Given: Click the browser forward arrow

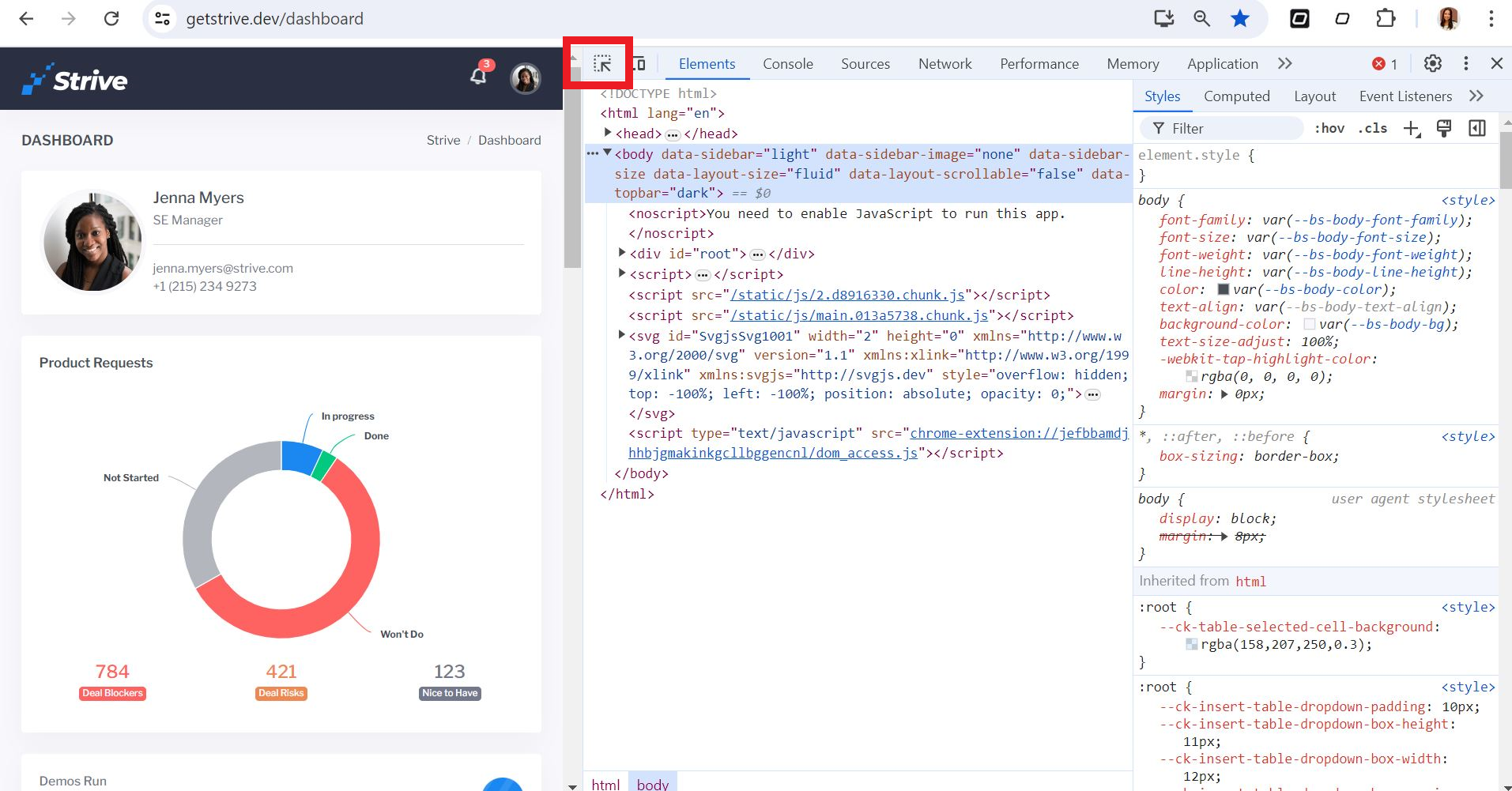Looking at the screenshot, I should click(x=69, y=18).
